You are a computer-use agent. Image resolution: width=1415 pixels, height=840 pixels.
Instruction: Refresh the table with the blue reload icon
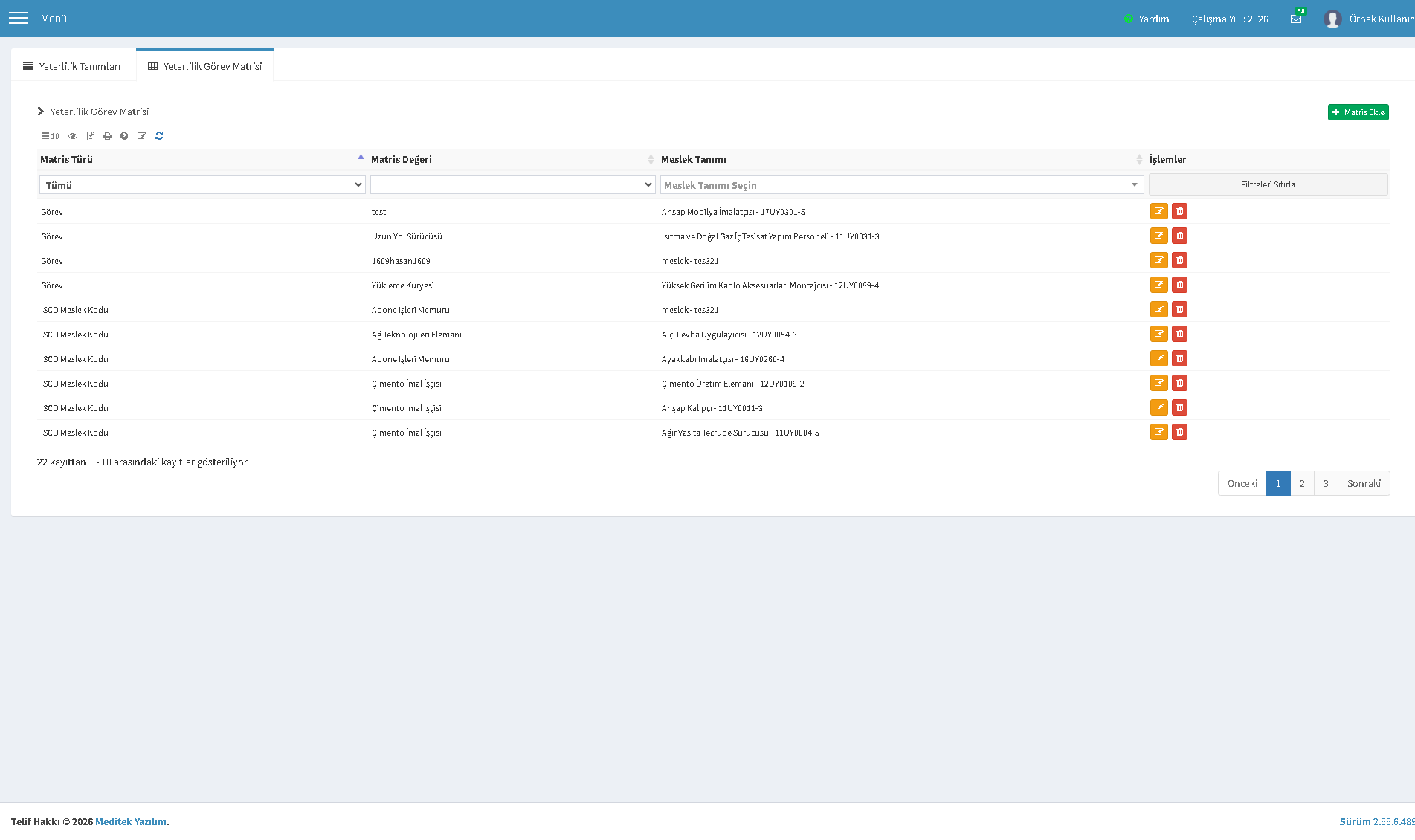(x=159, y=136)
